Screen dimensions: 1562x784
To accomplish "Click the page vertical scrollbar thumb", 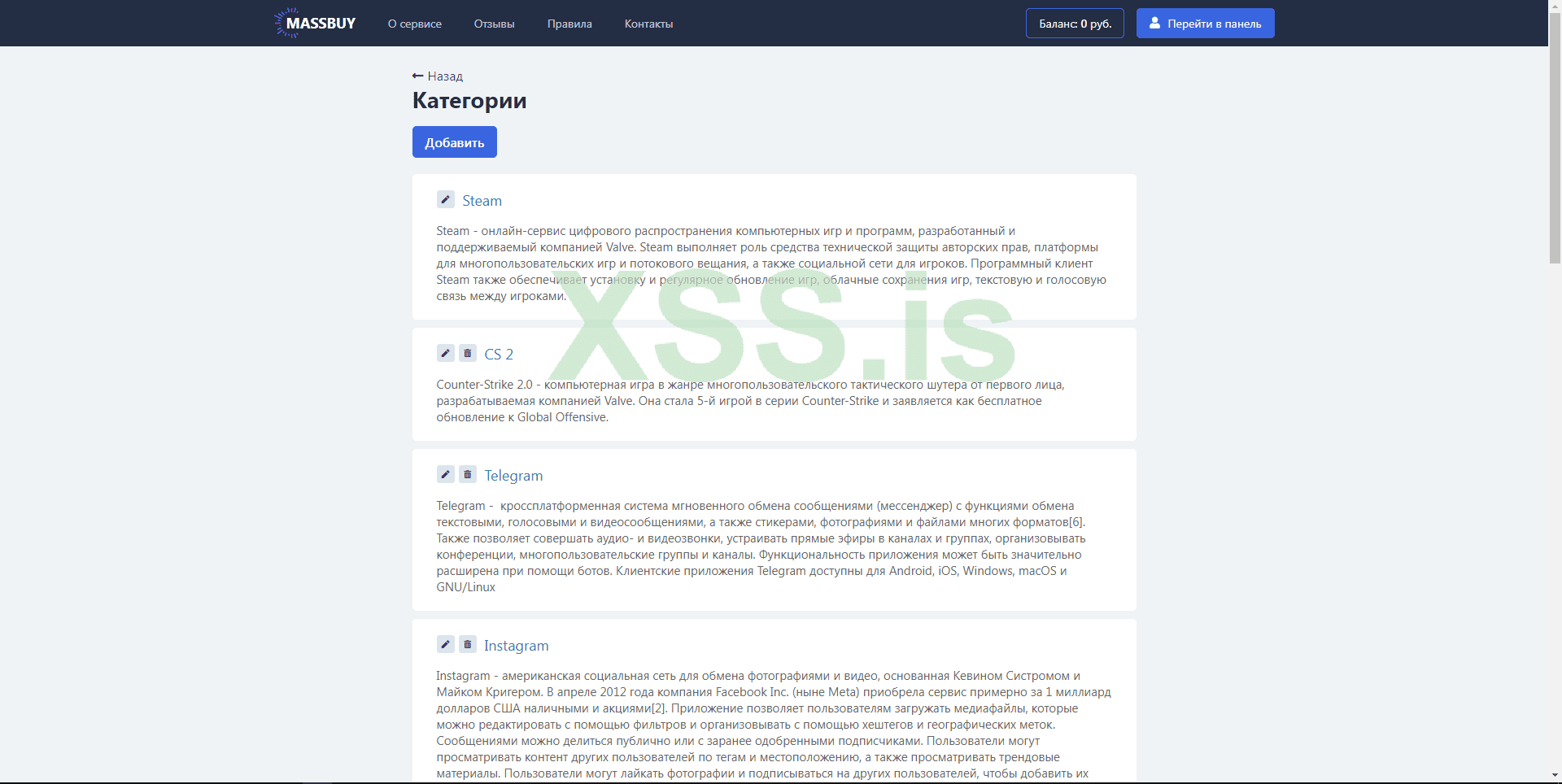I will pyautogui.click(x=1555, y=138).
